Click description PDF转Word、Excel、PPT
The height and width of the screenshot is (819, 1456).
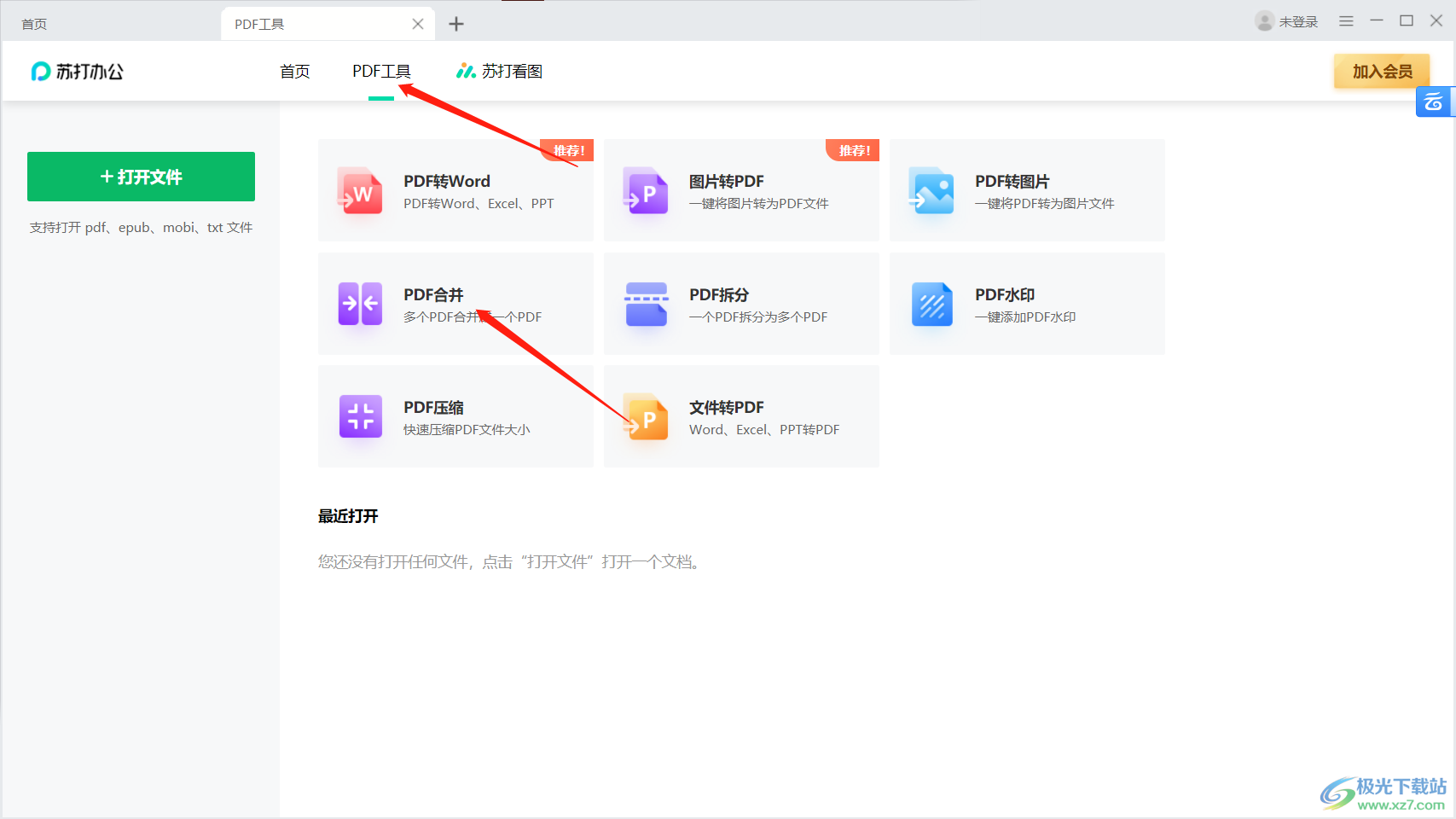click(479, 204)
